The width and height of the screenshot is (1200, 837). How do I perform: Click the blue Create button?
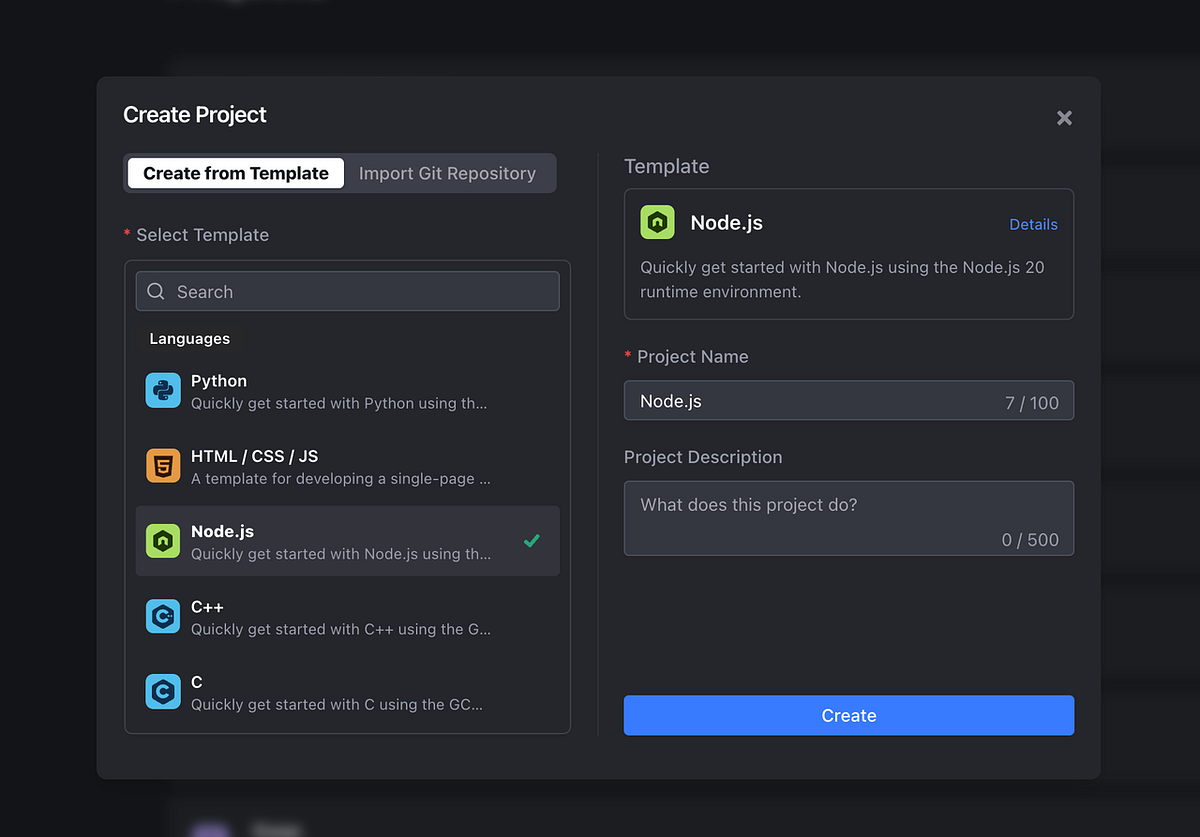[x=849, y=715]
